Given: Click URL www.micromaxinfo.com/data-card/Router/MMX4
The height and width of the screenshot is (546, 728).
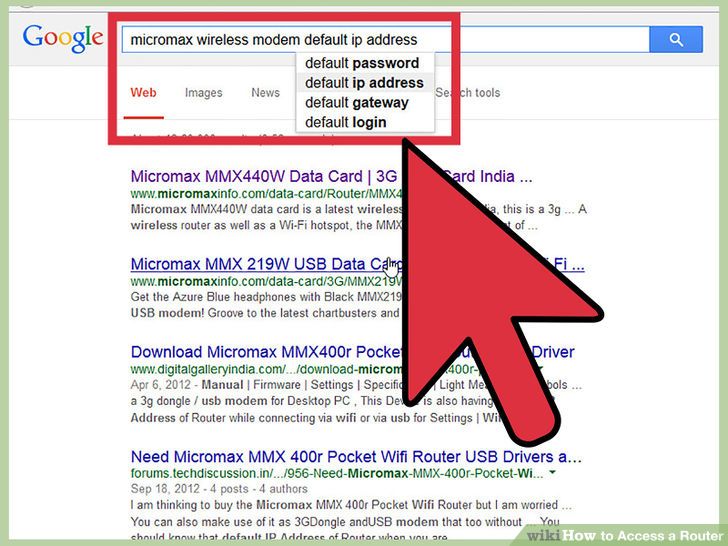Looking at the screenshot, I should pyautogui.click(x=266, y=194).
